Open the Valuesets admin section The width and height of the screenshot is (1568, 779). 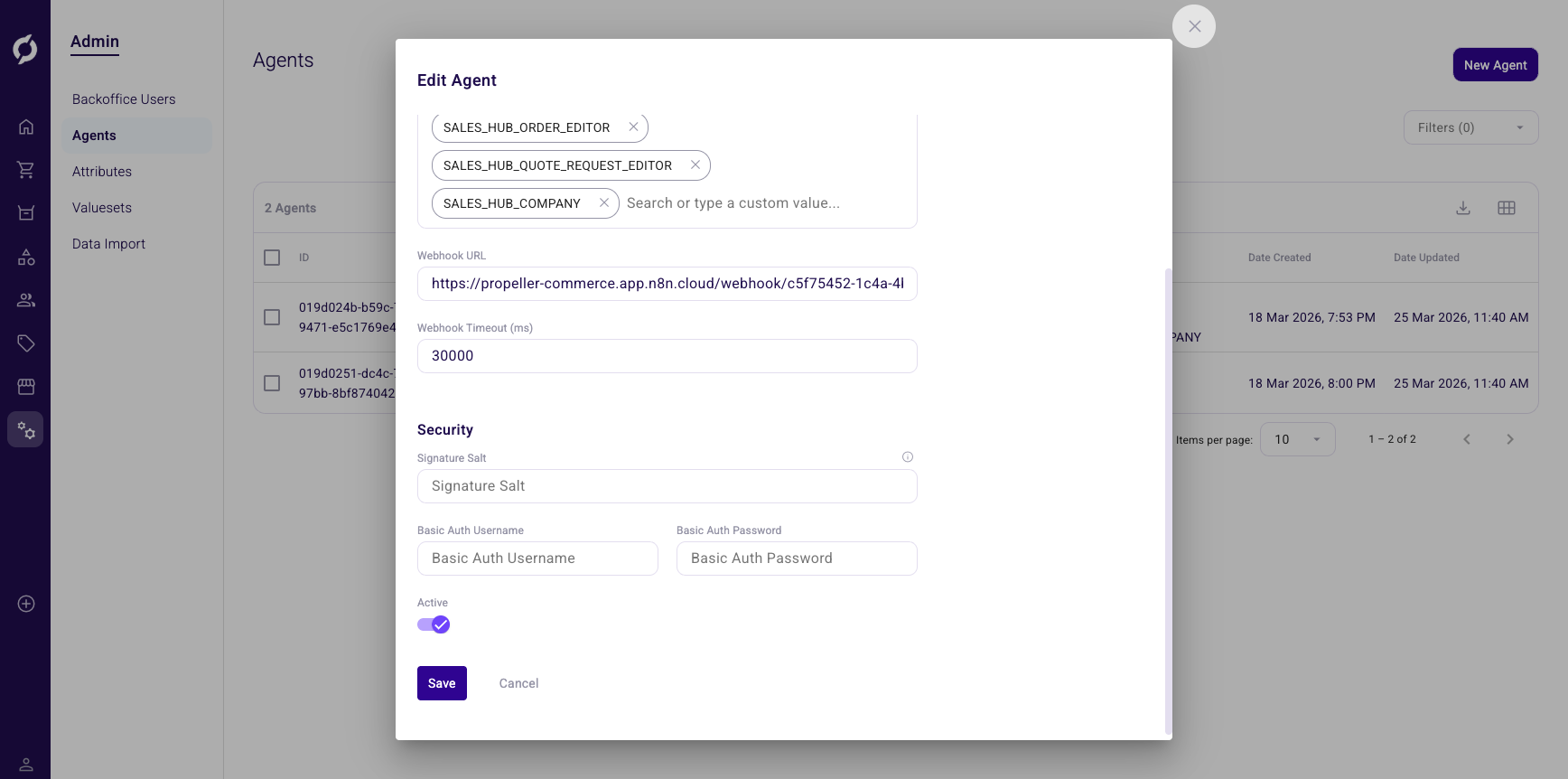click(101, 207)
